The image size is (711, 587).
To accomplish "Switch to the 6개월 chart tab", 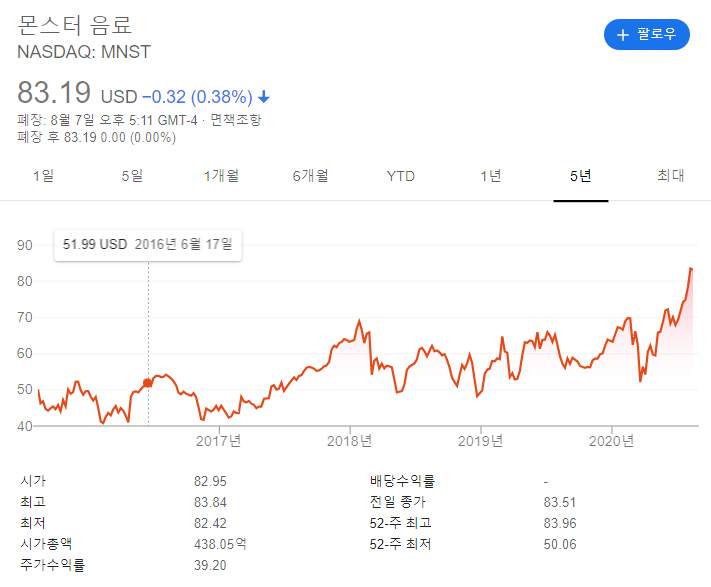I will (311, 176).
